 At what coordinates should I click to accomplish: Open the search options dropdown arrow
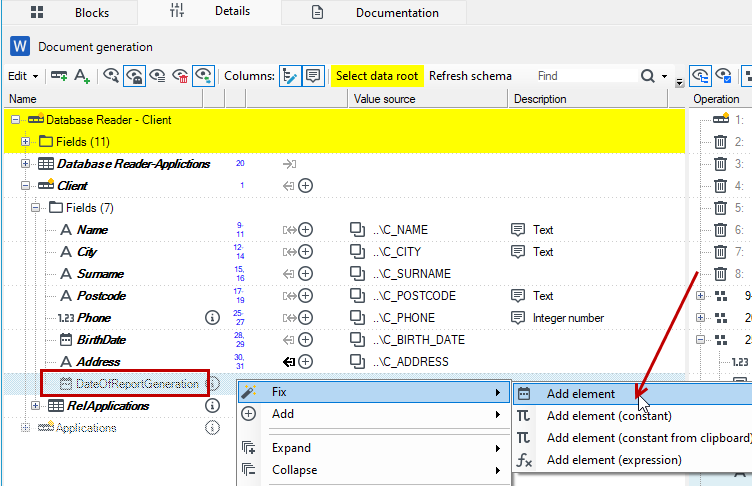coord(664,76)
